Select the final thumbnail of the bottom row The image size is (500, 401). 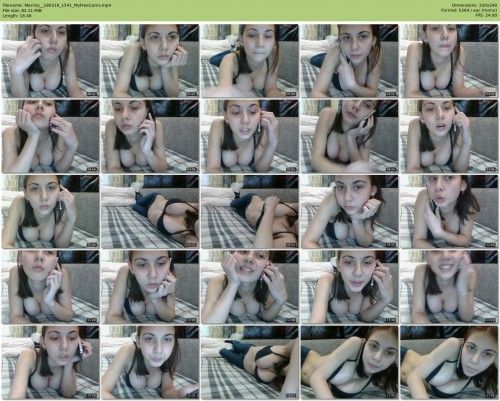coord(449,363)
